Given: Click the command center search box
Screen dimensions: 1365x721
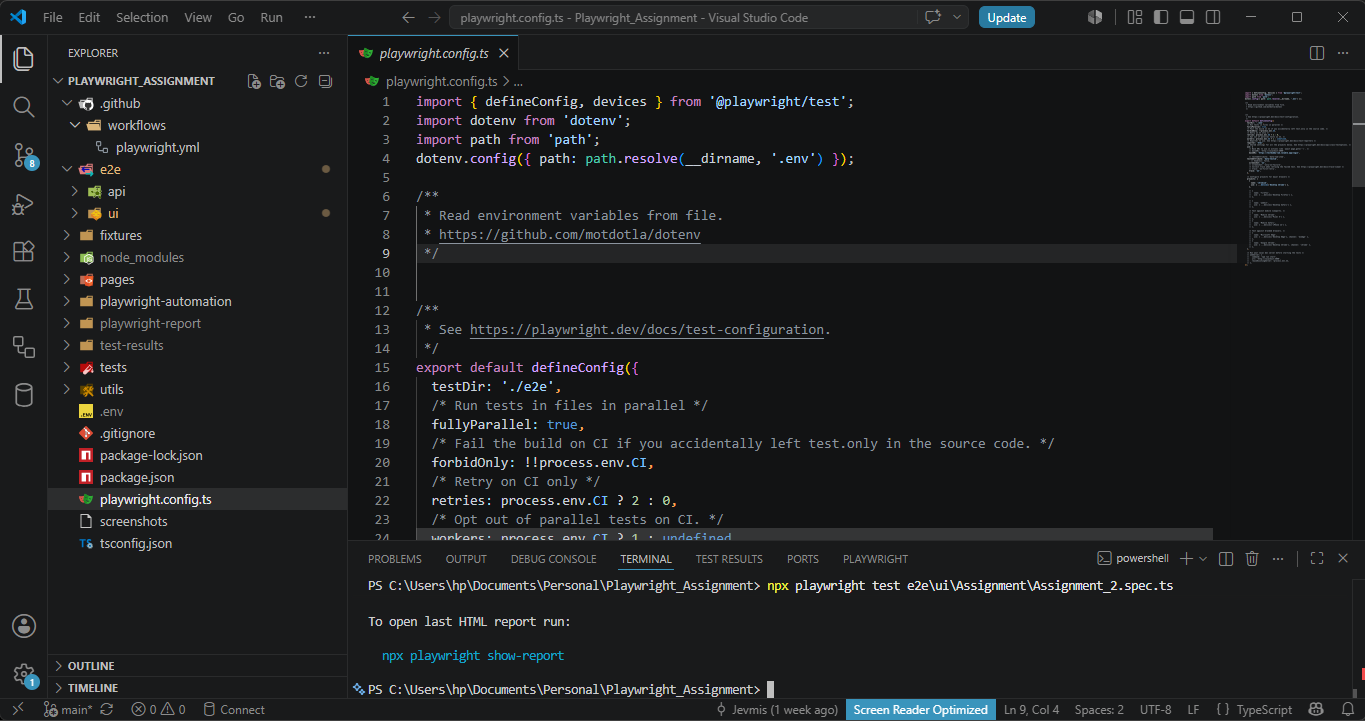Looking at the screenshot, I should [x=685, y=17].
